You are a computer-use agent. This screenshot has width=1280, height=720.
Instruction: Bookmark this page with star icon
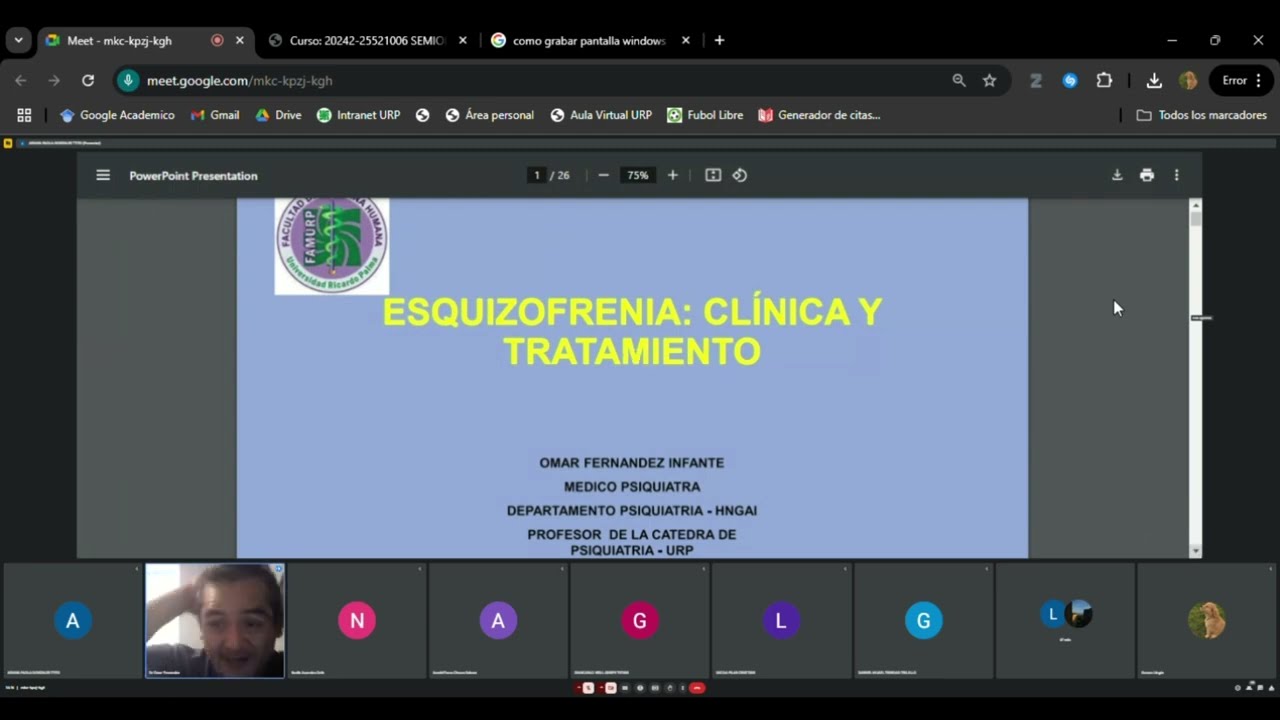[x=989, y=80]
